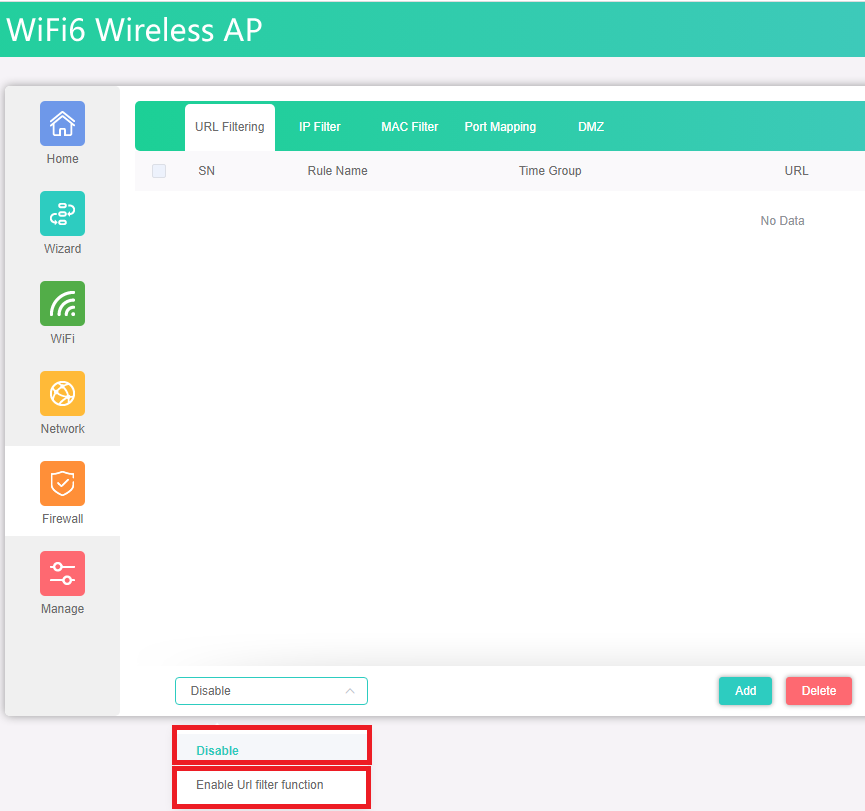This screenshot has width=865, height=811.
Task: Choose the Disable option in the list
Action: coord(218,751)
